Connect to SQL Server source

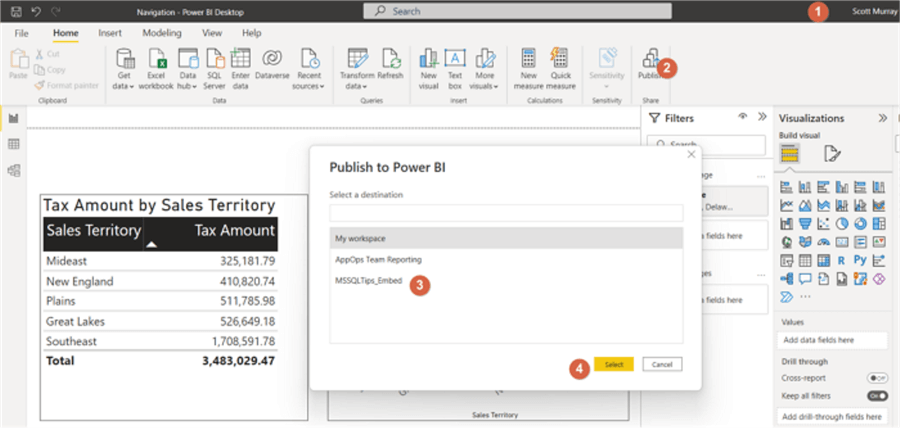click(214, 69)
